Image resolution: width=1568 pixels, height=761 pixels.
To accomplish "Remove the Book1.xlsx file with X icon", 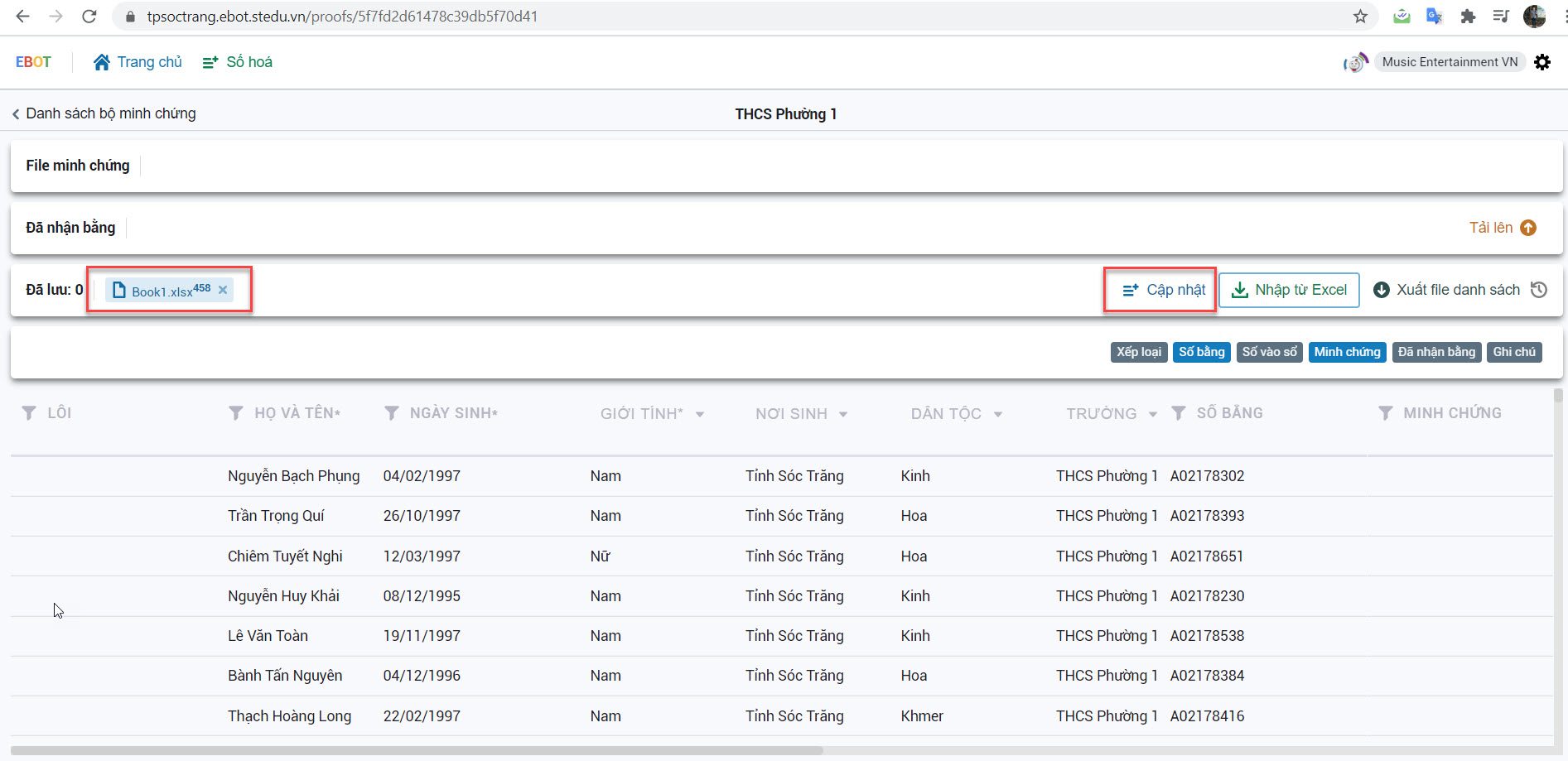I will pos(223,290).
